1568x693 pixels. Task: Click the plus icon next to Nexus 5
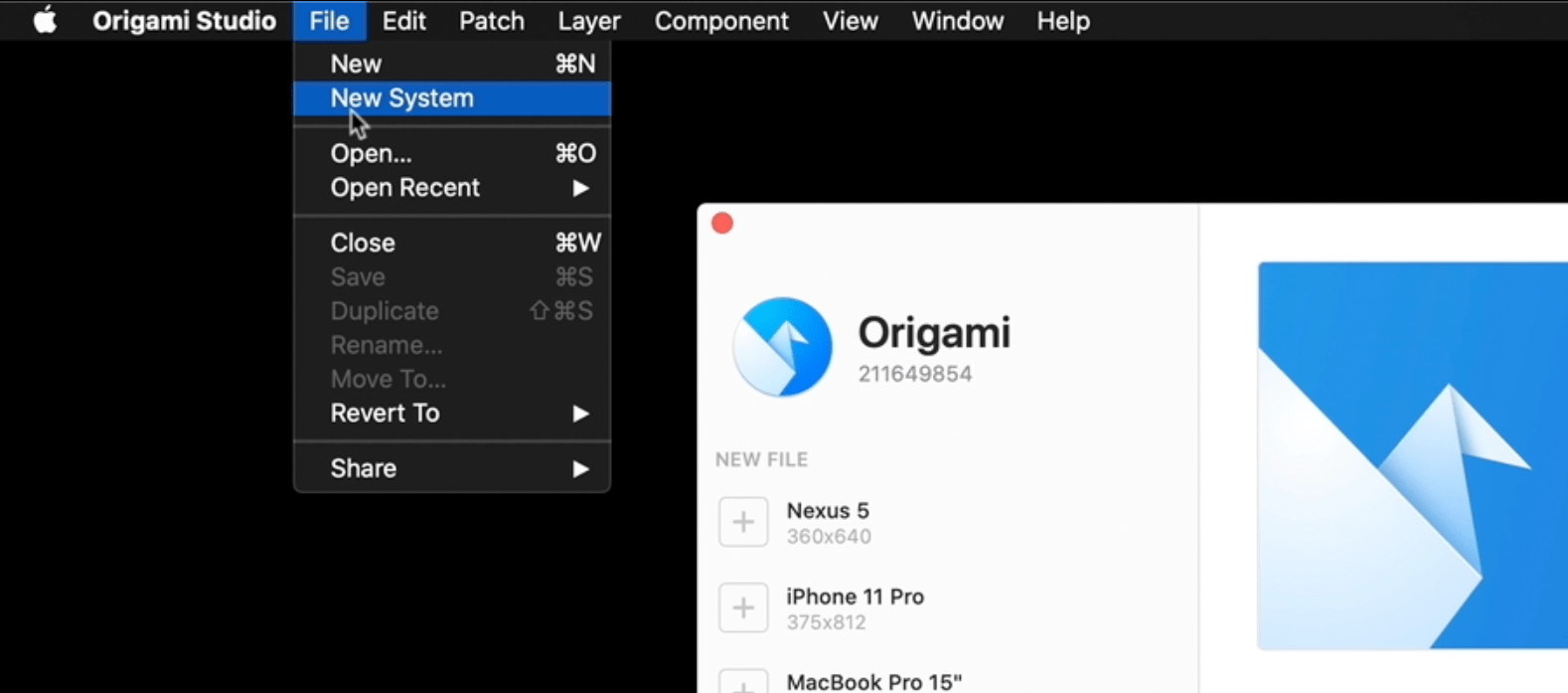pos(743,522)
